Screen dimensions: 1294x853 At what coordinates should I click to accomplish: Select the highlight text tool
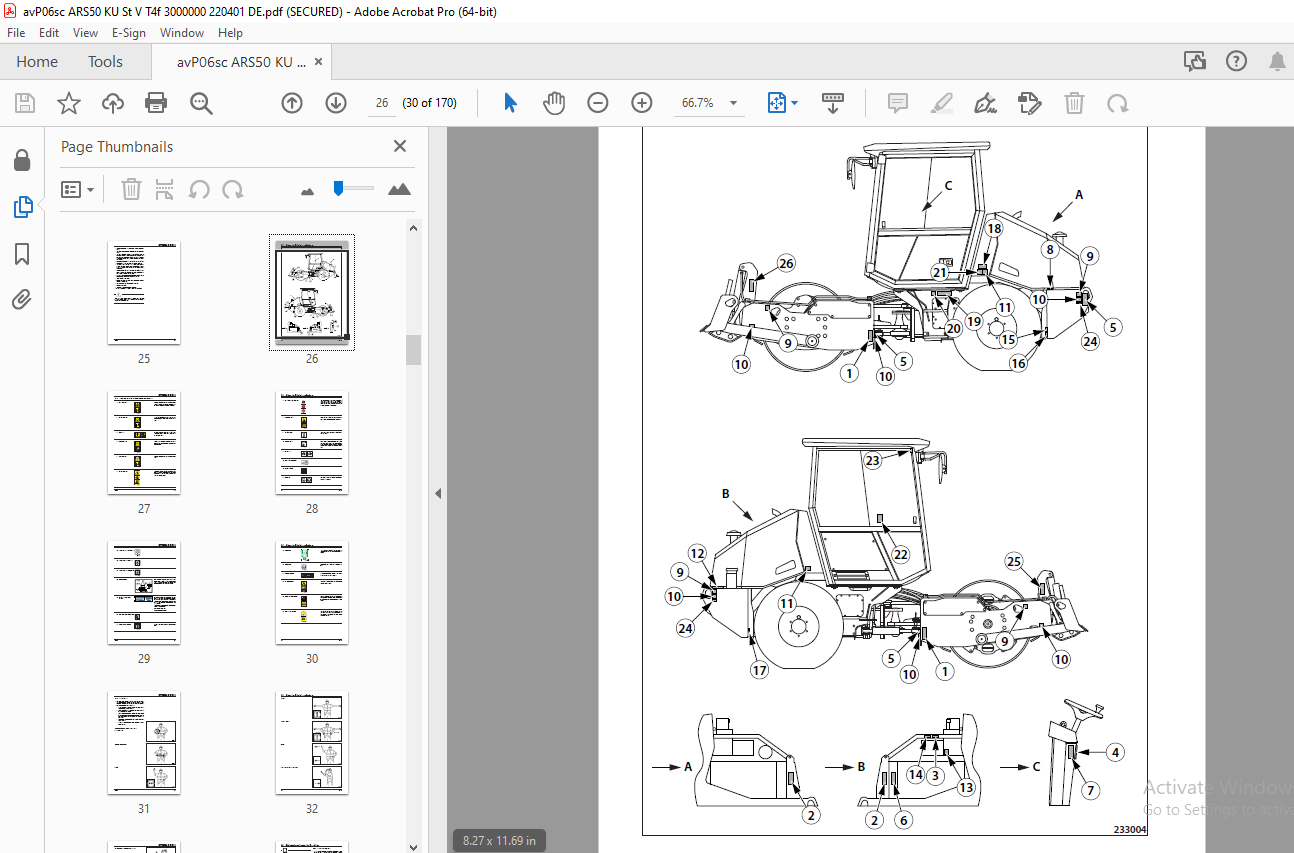(x=941, y=103)
